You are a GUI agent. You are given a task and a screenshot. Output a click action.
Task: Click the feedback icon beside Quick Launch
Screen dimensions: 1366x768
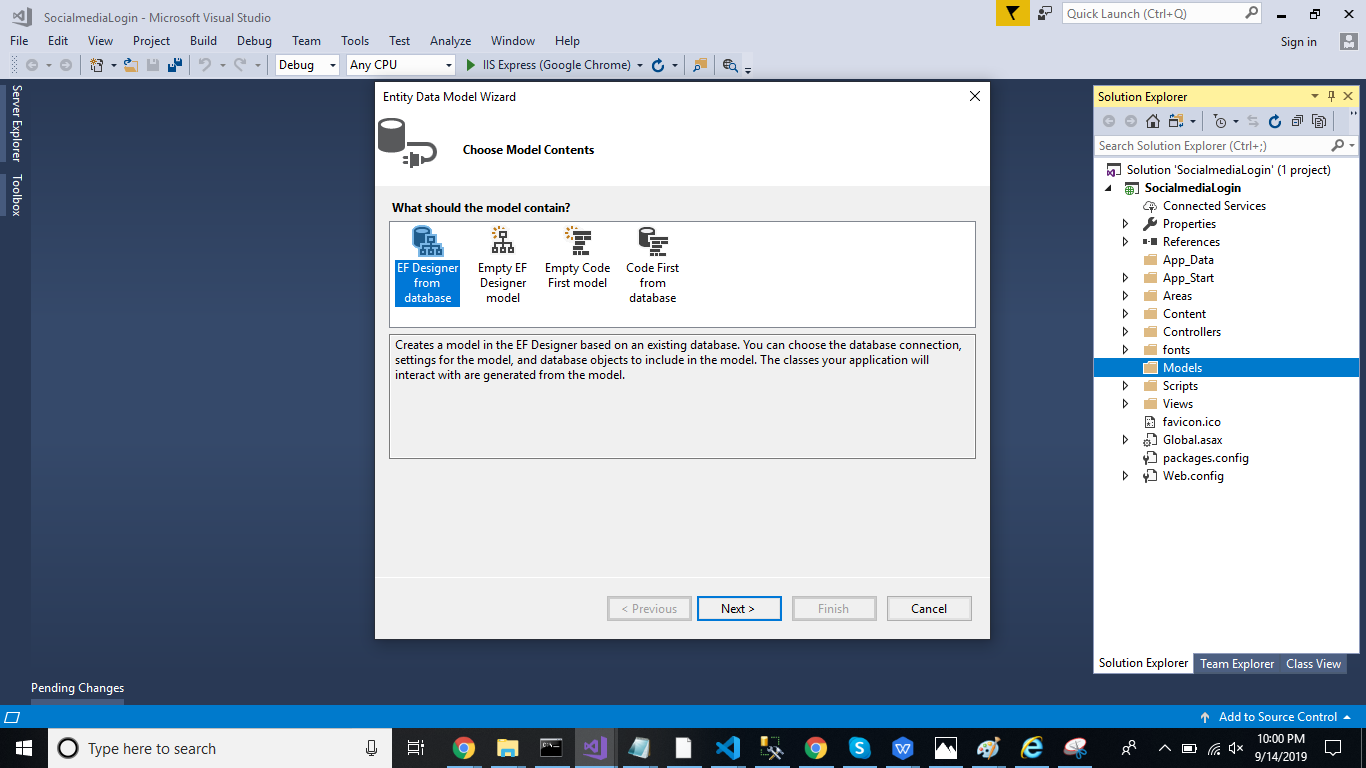coord(1045,13)
